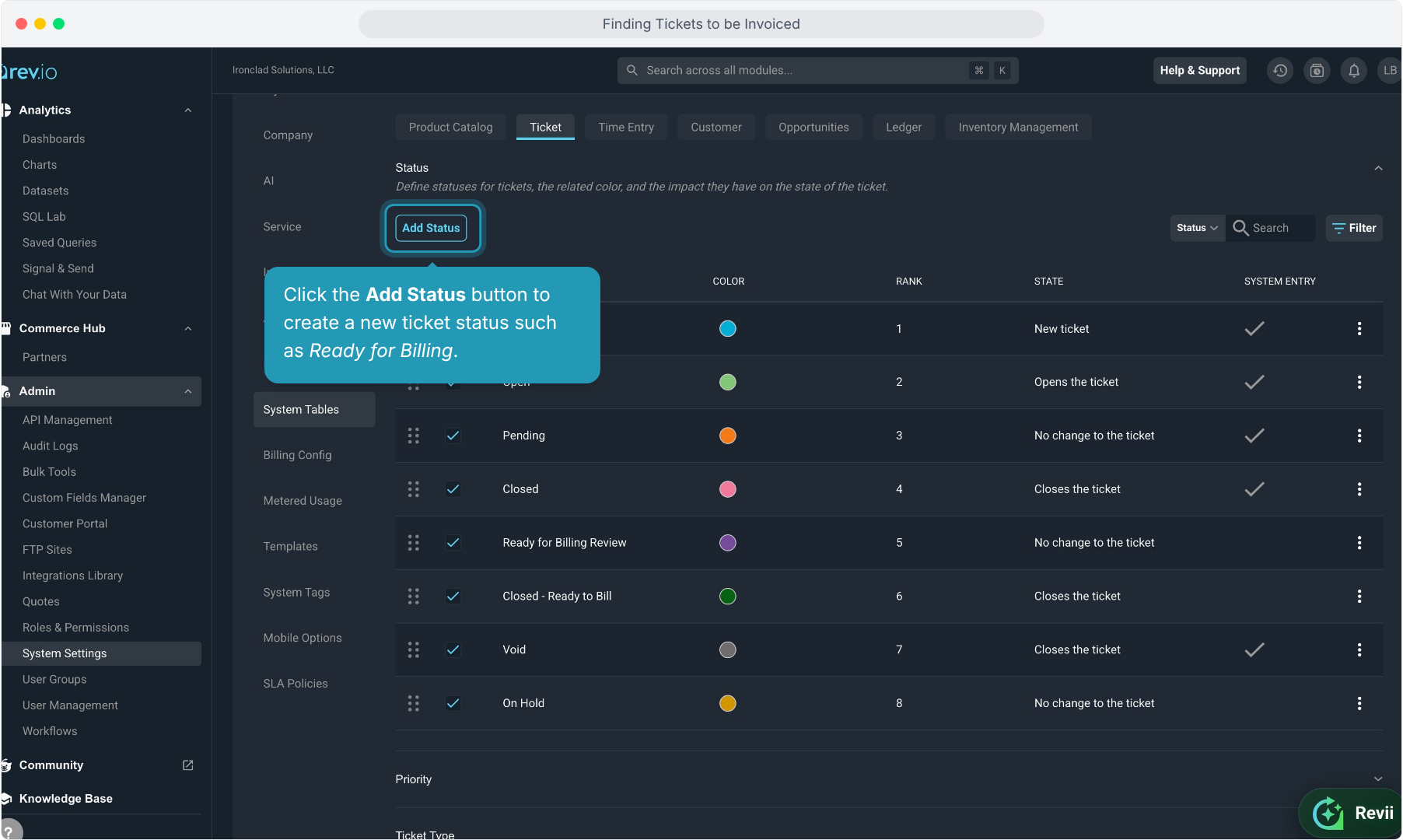1403x840 pixels.
Task: Click drag handle for Closed - Ready to Bill
Action: pyautogui.click(x=414, y=597)
